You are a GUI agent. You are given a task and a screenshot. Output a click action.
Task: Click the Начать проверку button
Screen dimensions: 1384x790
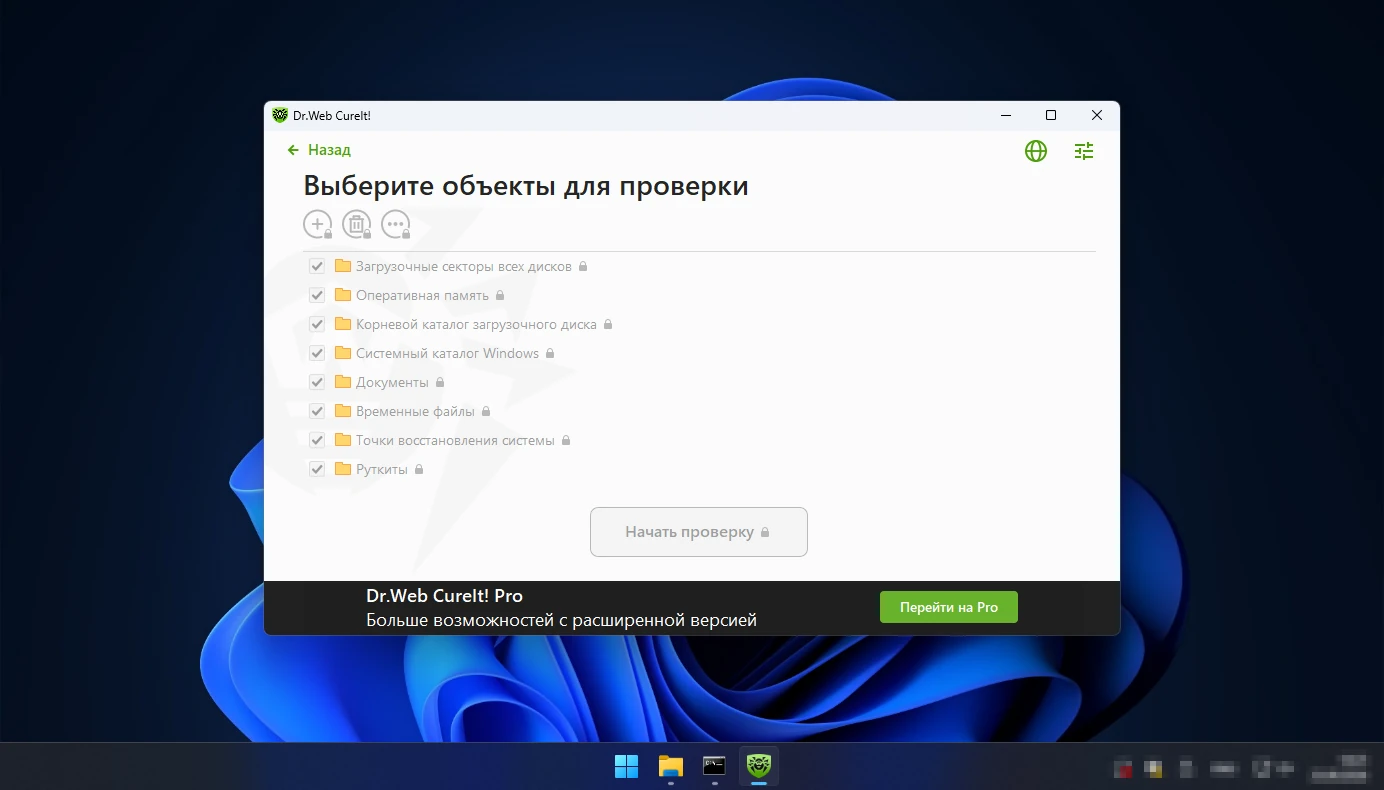(699, 532)
